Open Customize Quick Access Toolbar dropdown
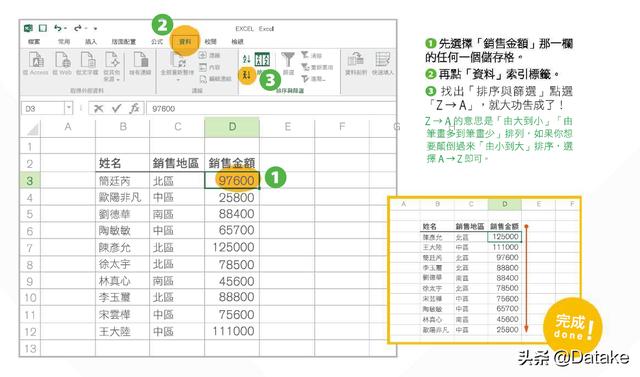640x377 pixels. (x=95, y=29)
